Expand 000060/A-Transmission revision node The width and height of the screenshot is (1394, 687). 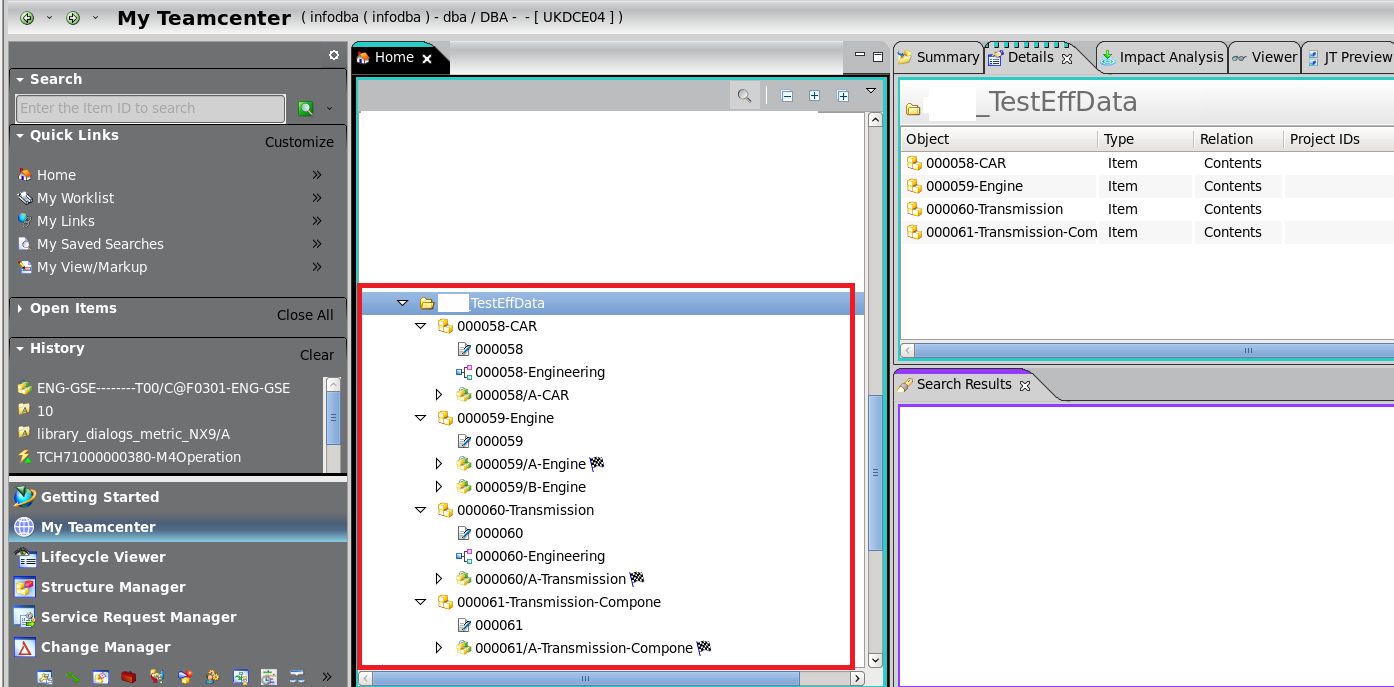coord(439,579)
